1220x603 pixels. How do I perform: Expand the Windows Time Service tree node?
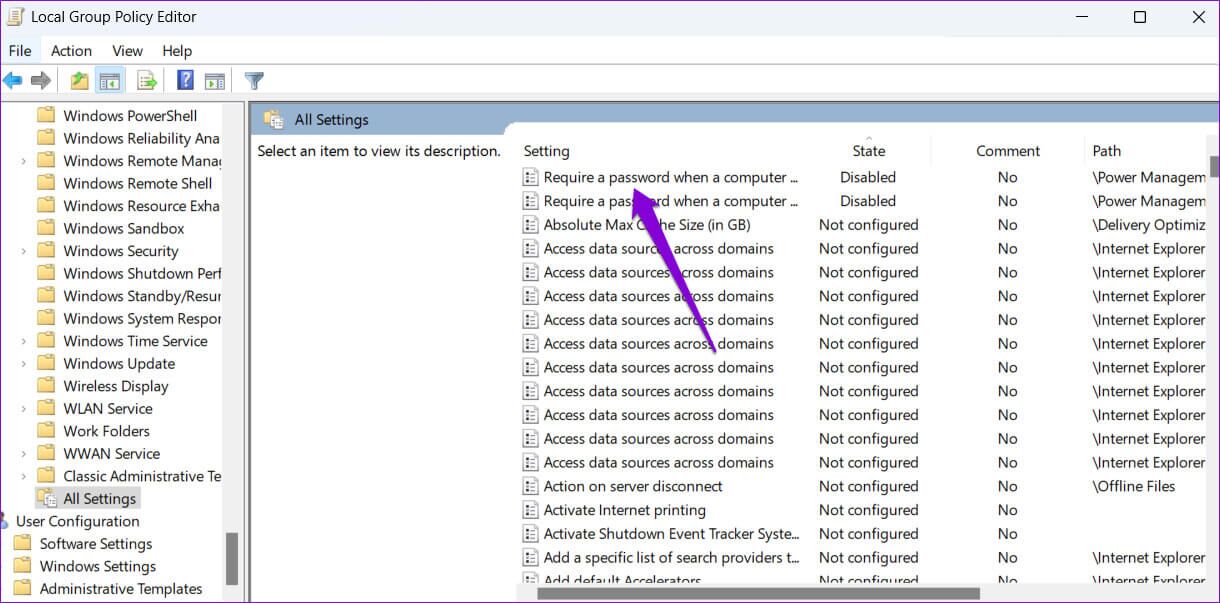point(23,341)
